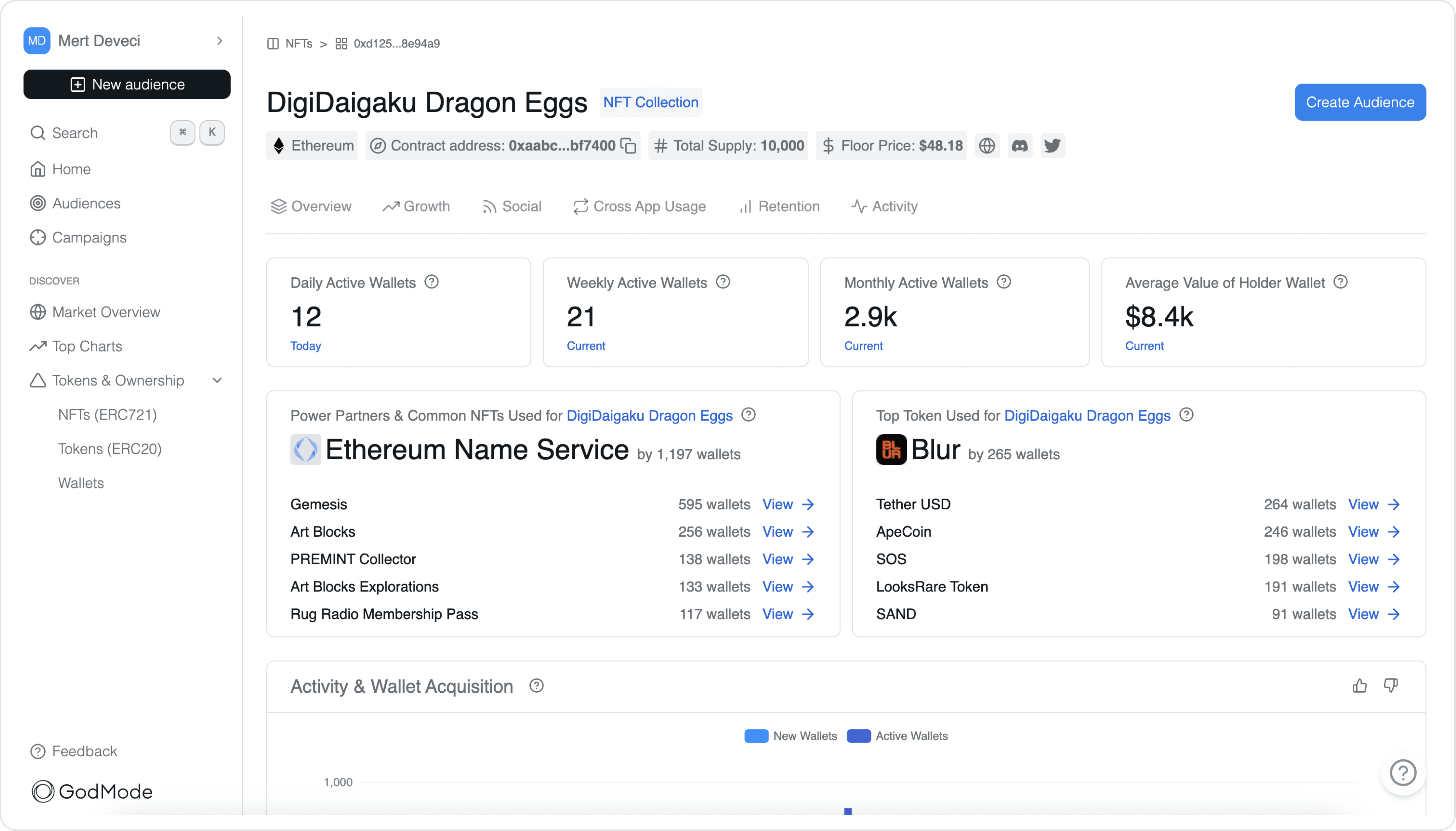View LooksRare Token wallets
1456x831 pixels.
(1374, 586)
